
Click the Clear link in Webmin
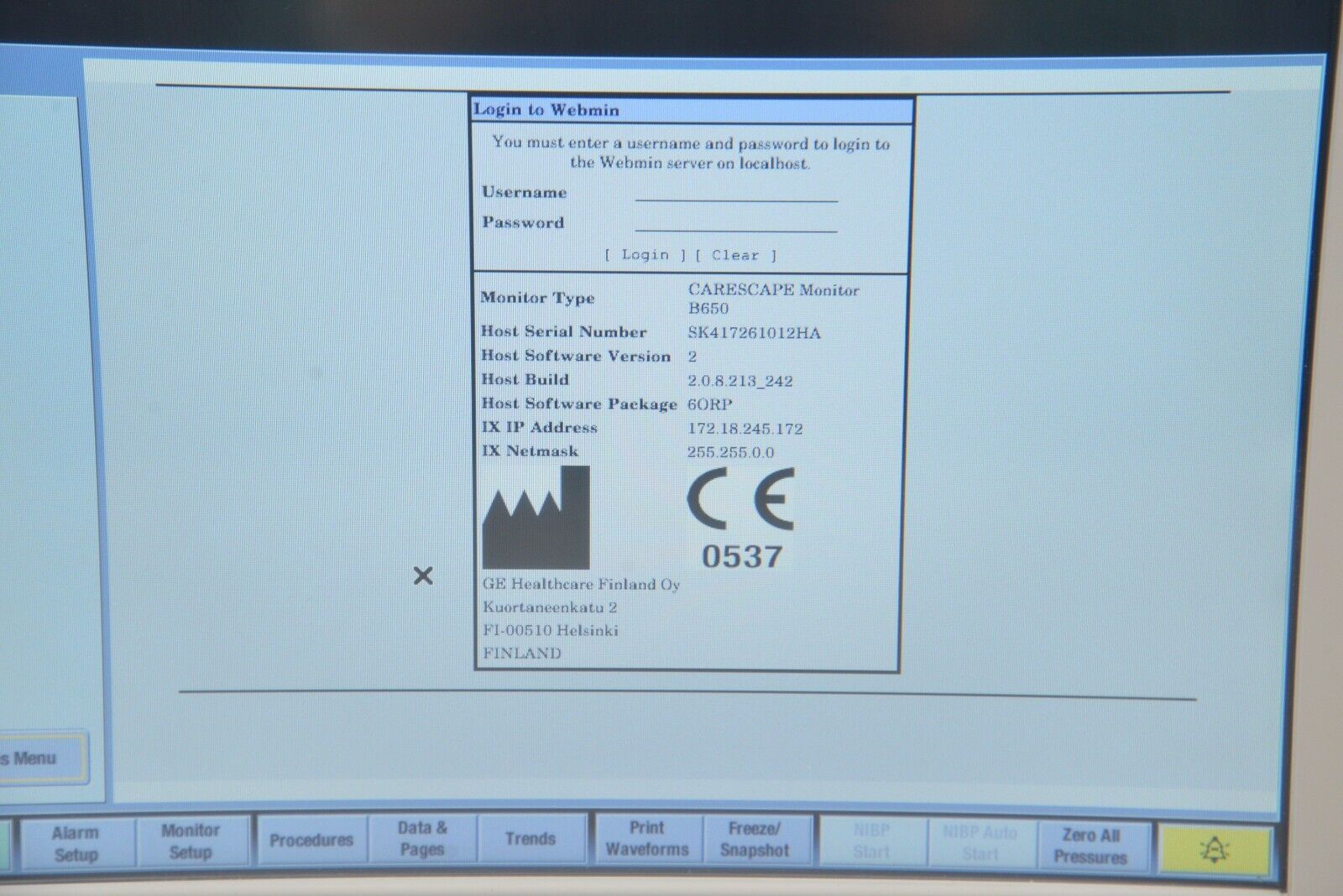point(735,255)
